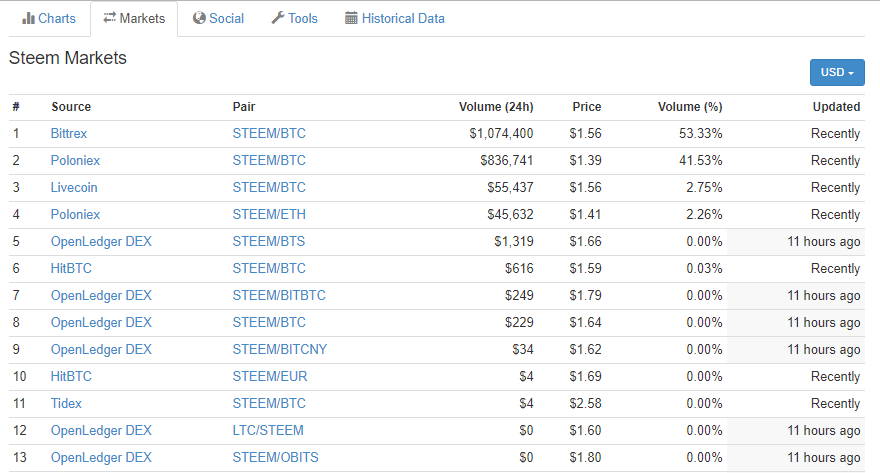Open the Social tab
The image size is (880, 473).
226,19
